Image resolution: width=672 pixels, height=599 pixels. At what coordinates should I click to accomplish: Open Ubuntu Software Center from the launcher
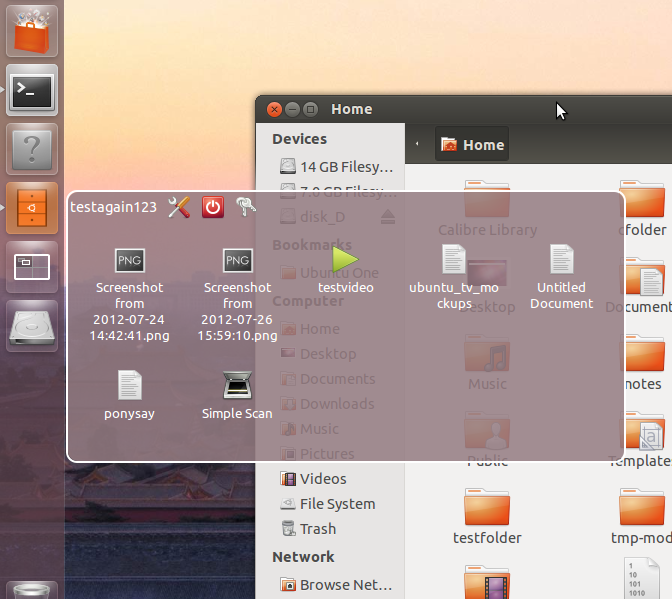(32, 31)
